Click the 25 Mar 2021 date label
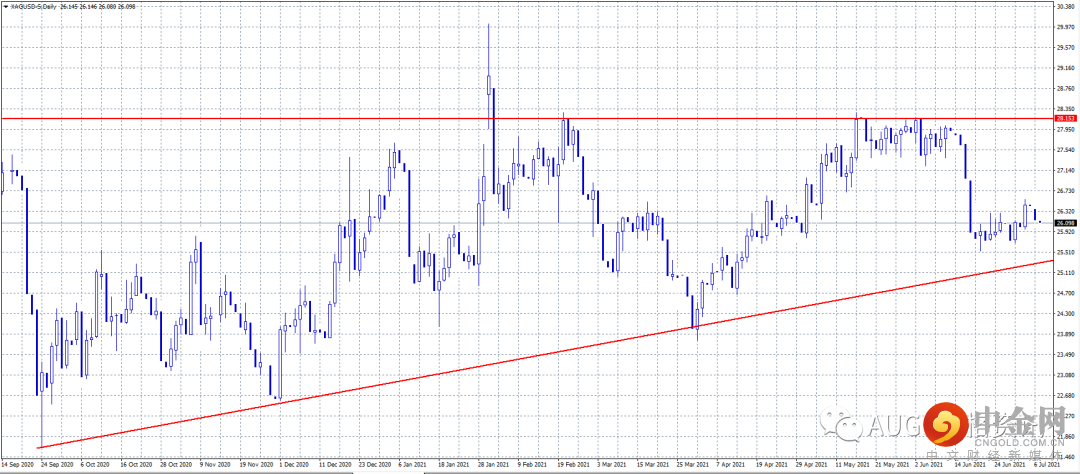1080x474 pixels. [692, 464]
